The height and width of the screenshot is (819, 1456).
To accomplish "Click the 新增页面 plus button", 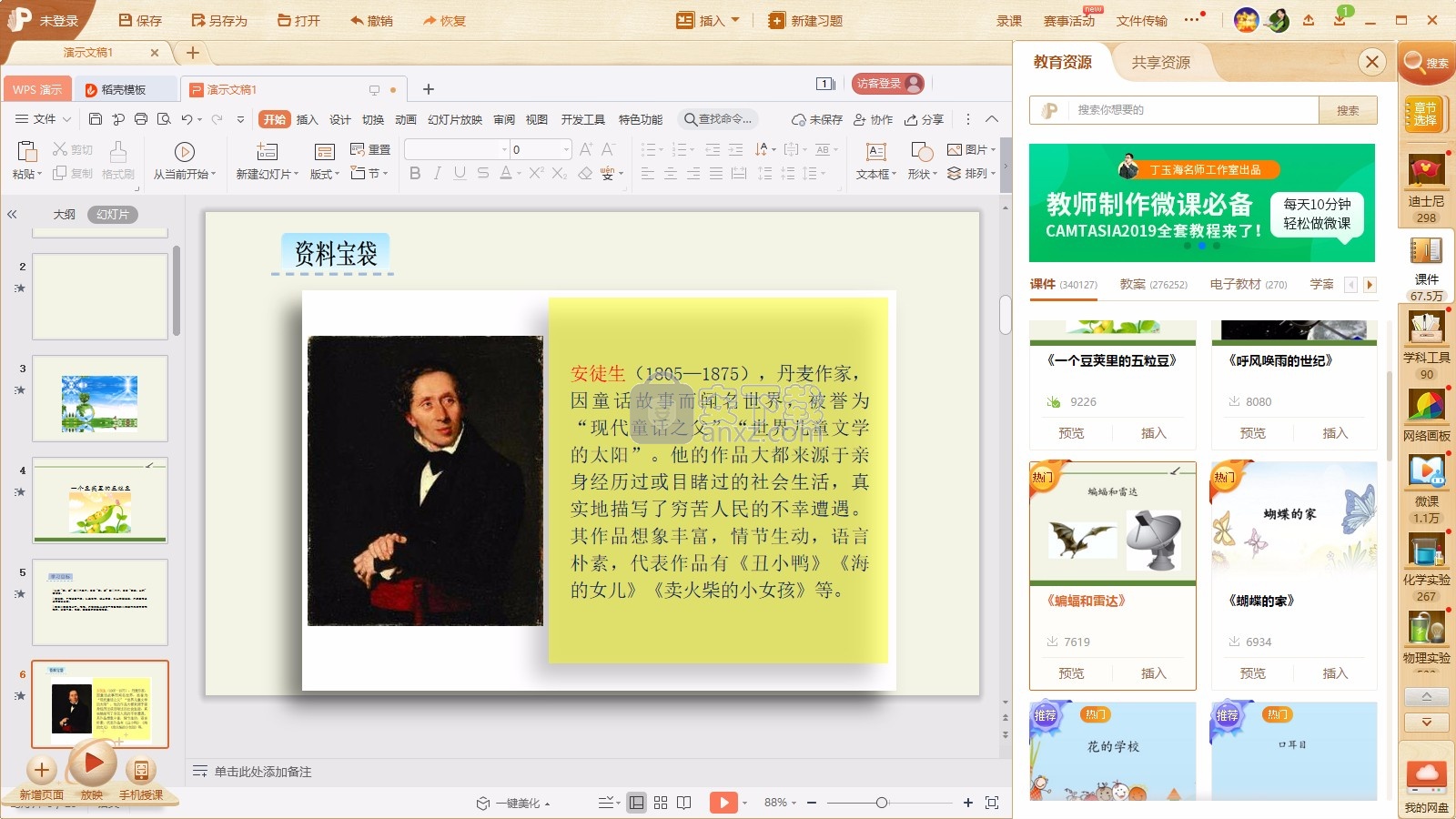I will pos(42,770).
